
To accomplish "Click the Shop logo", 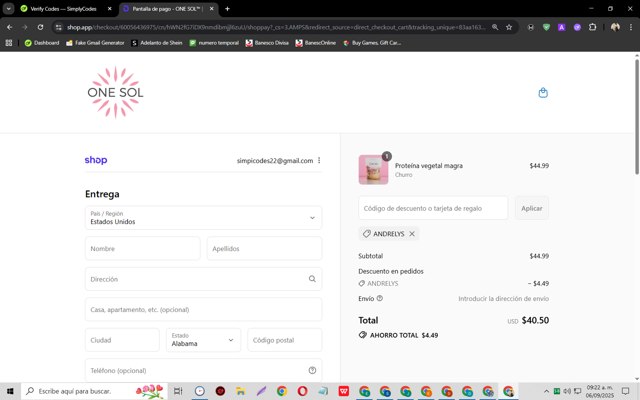I will (x=96, y=160).
